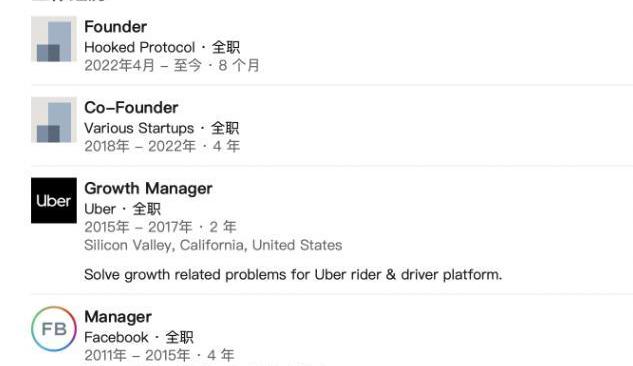Open the Manager position at Facebook
The height and width of the screenshot is (366, 633).
point(118,317)
